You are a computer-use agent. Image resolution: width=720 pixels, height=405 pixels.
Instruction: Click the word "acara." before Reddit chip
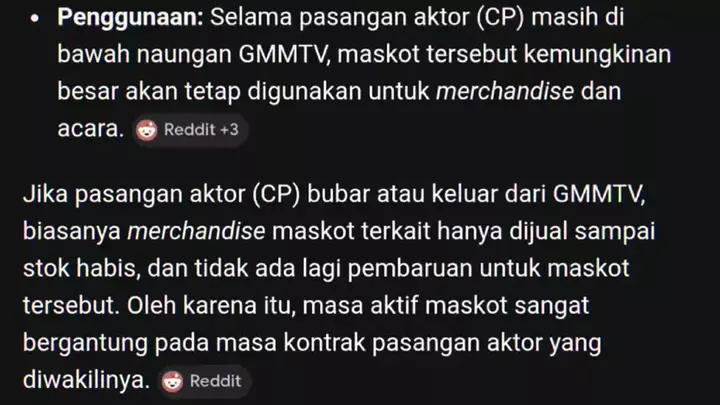click(x=91, y=129)
